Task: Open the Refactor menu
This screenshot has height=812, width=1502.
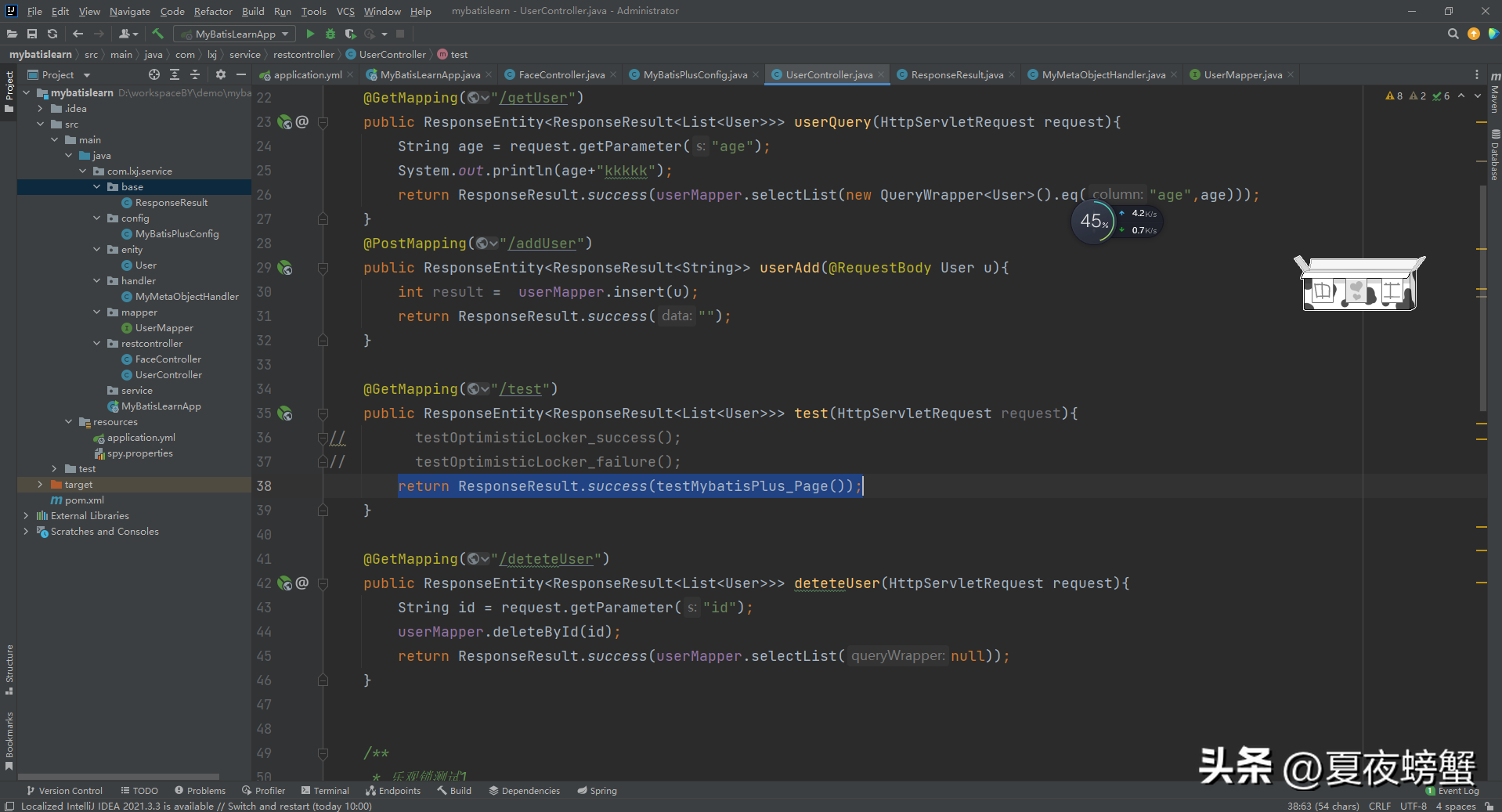Action: tap(213, 11)
